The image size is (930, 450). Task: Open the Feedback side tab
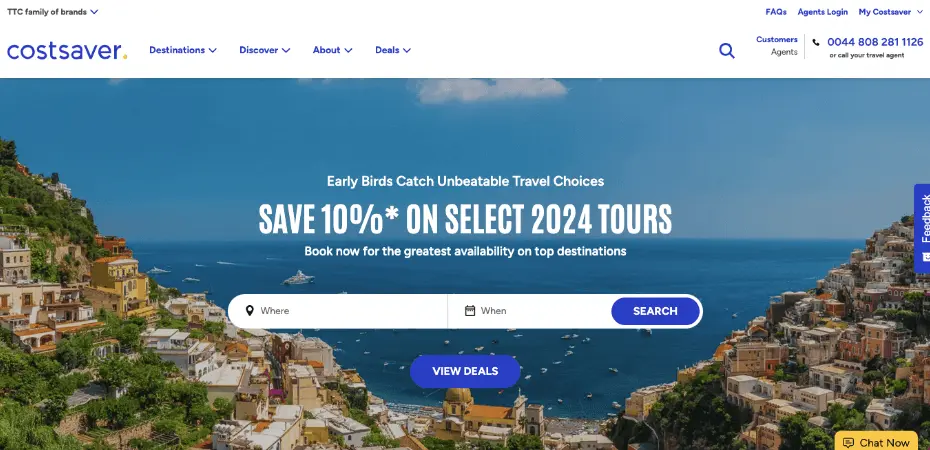(922, 228)
